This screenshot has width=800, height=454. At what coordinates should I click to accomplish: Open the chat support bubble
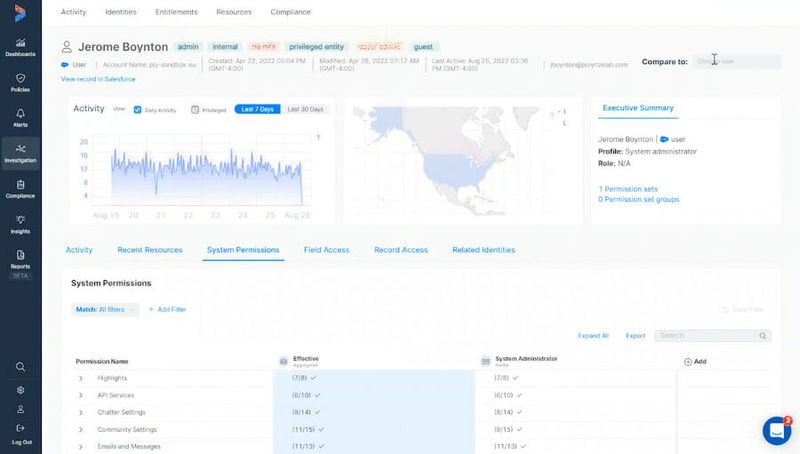click(776, 430)
